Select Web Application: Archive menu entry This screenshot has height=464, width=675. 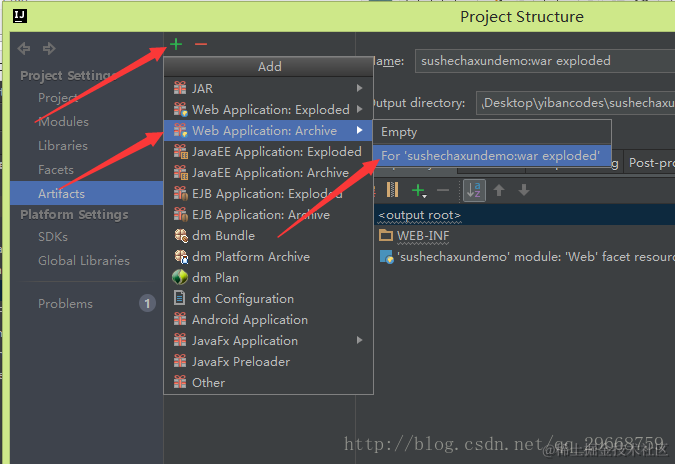(x=268, y=130)
